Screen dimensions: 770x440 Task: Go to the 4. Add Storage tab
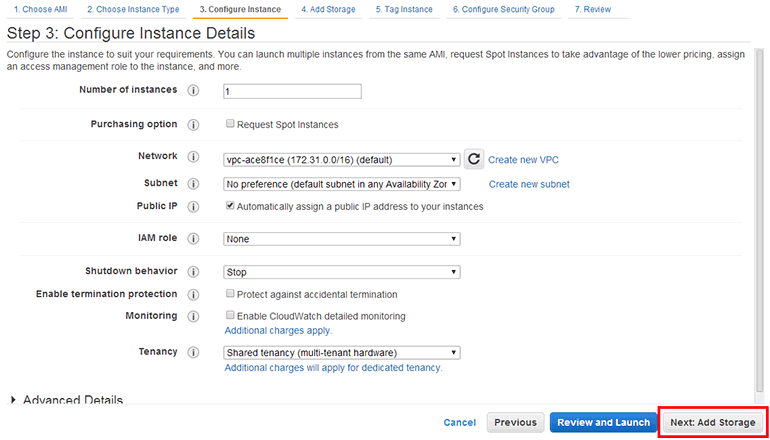(328, 9)
